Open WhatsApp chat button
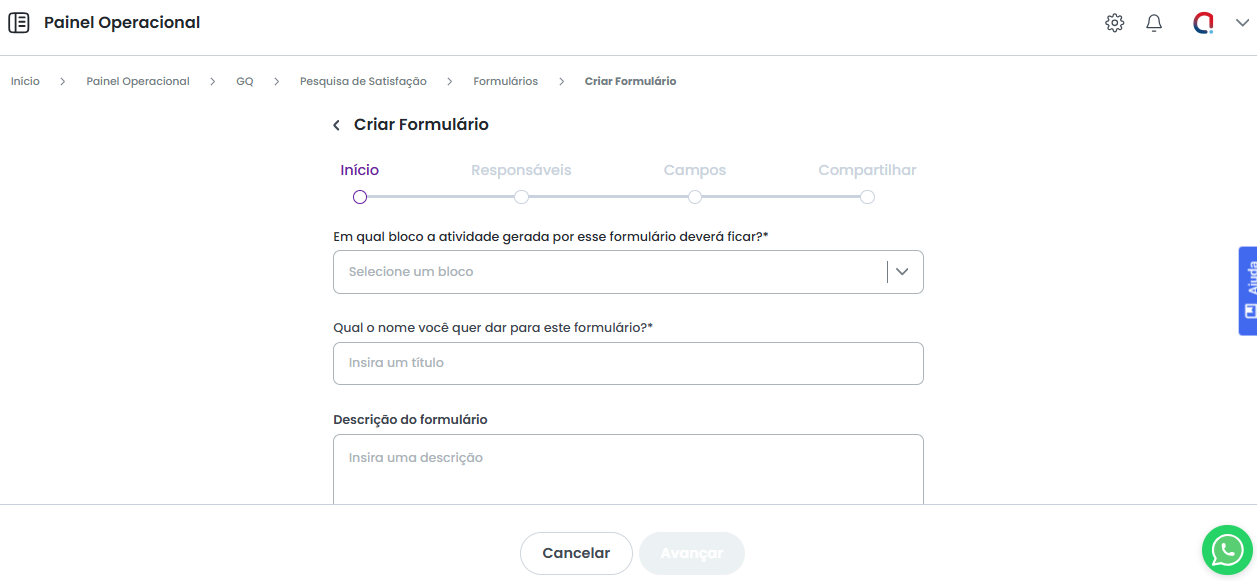1257x581 pixels. point(1227,550)
